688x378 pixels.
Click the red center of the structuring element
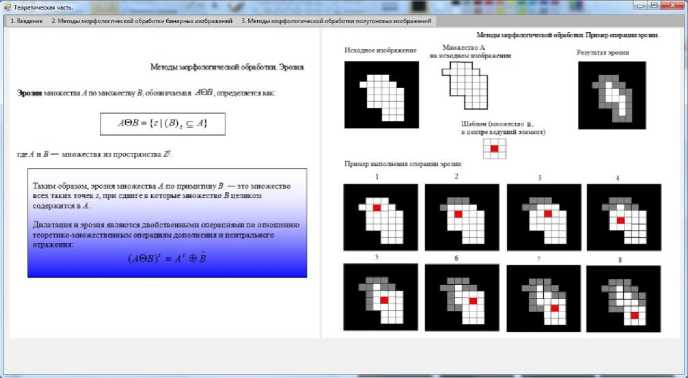[494, 149]
